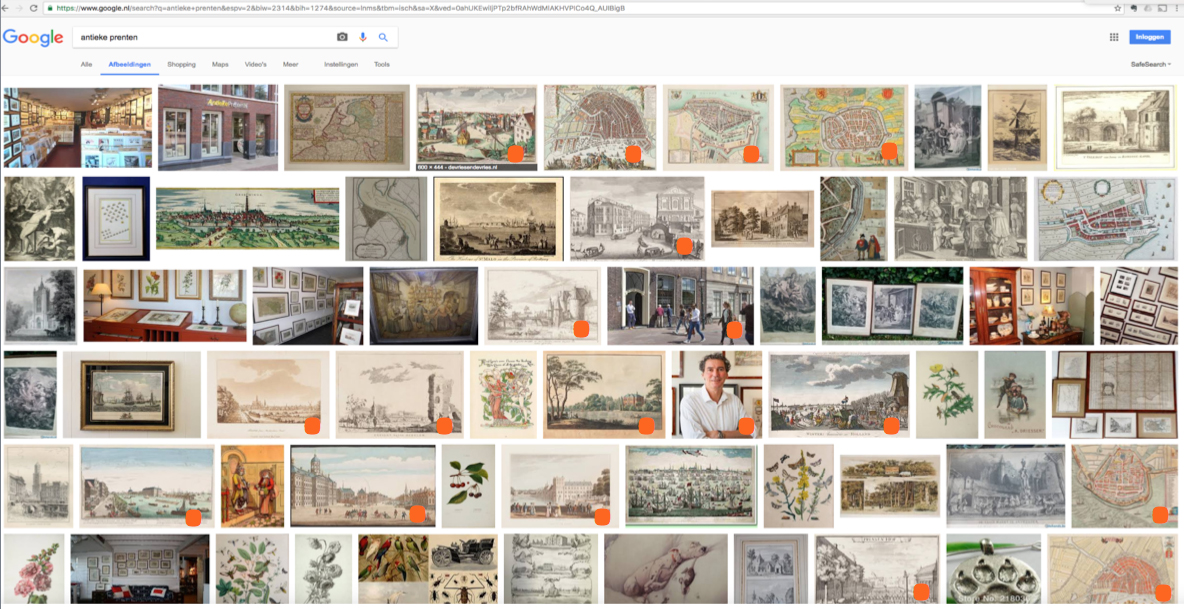Click the blue Inloggen button
Viewport: 1184px width, 609px height.
click(1150, 37)
